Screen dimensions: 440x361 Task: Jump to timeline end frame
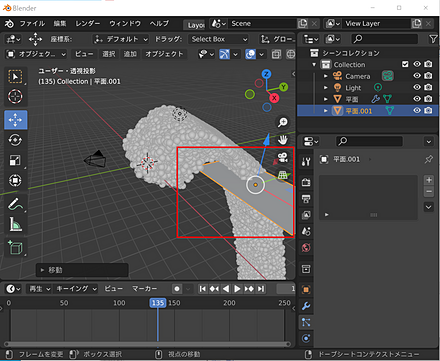pos(261,289)
